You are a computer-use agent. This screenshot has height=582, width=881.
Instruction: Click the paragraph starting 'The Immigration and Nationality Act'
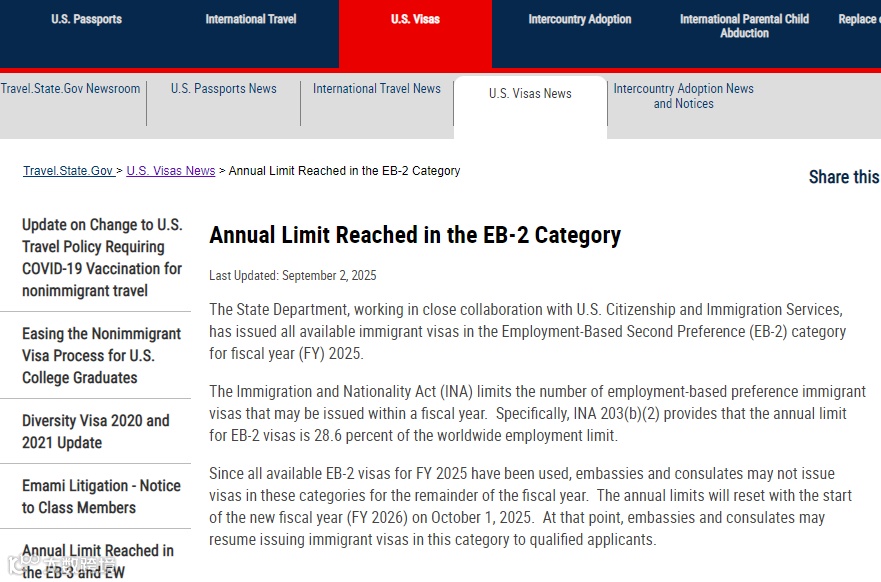537,413
